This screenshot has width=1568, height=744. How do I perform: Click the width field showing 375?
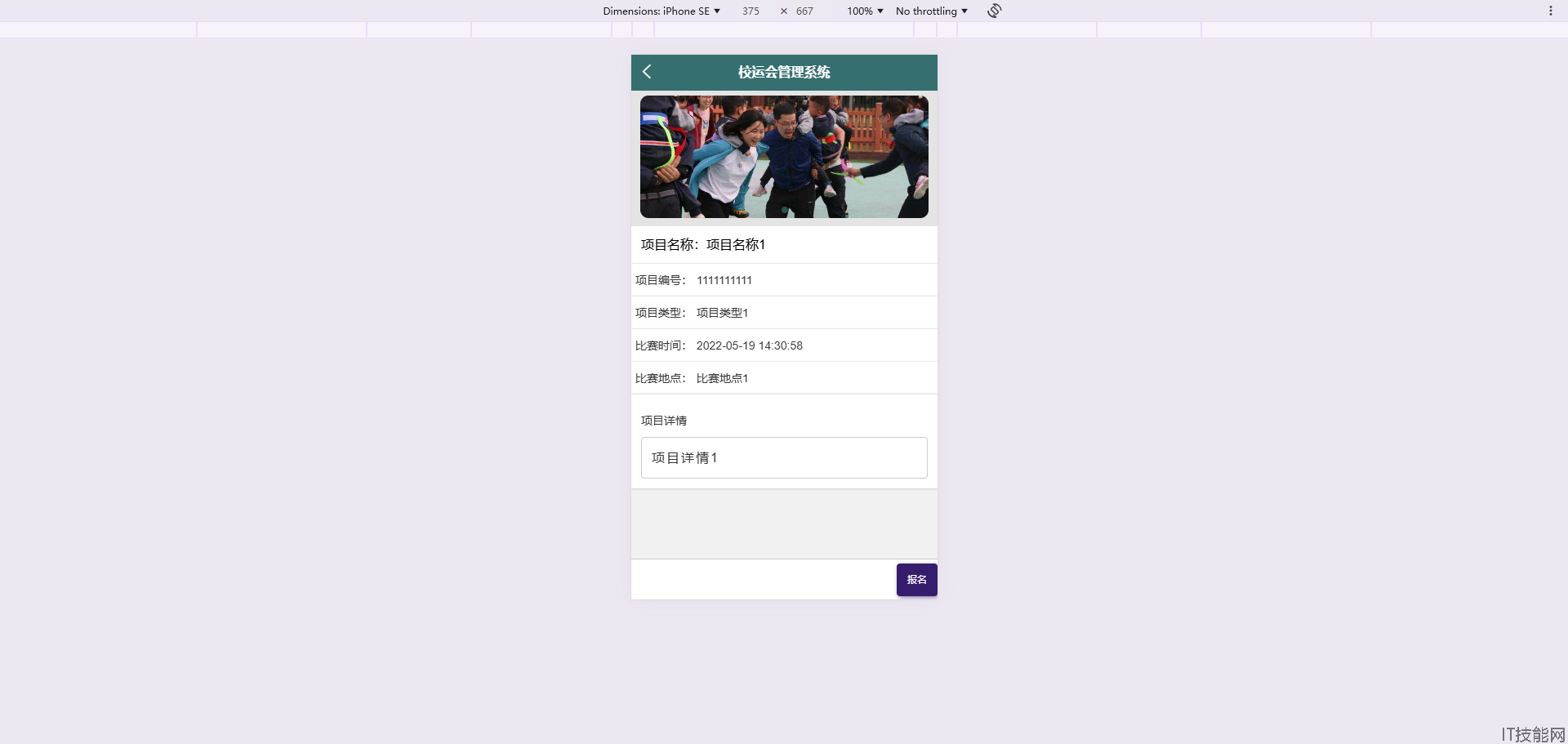751,11
